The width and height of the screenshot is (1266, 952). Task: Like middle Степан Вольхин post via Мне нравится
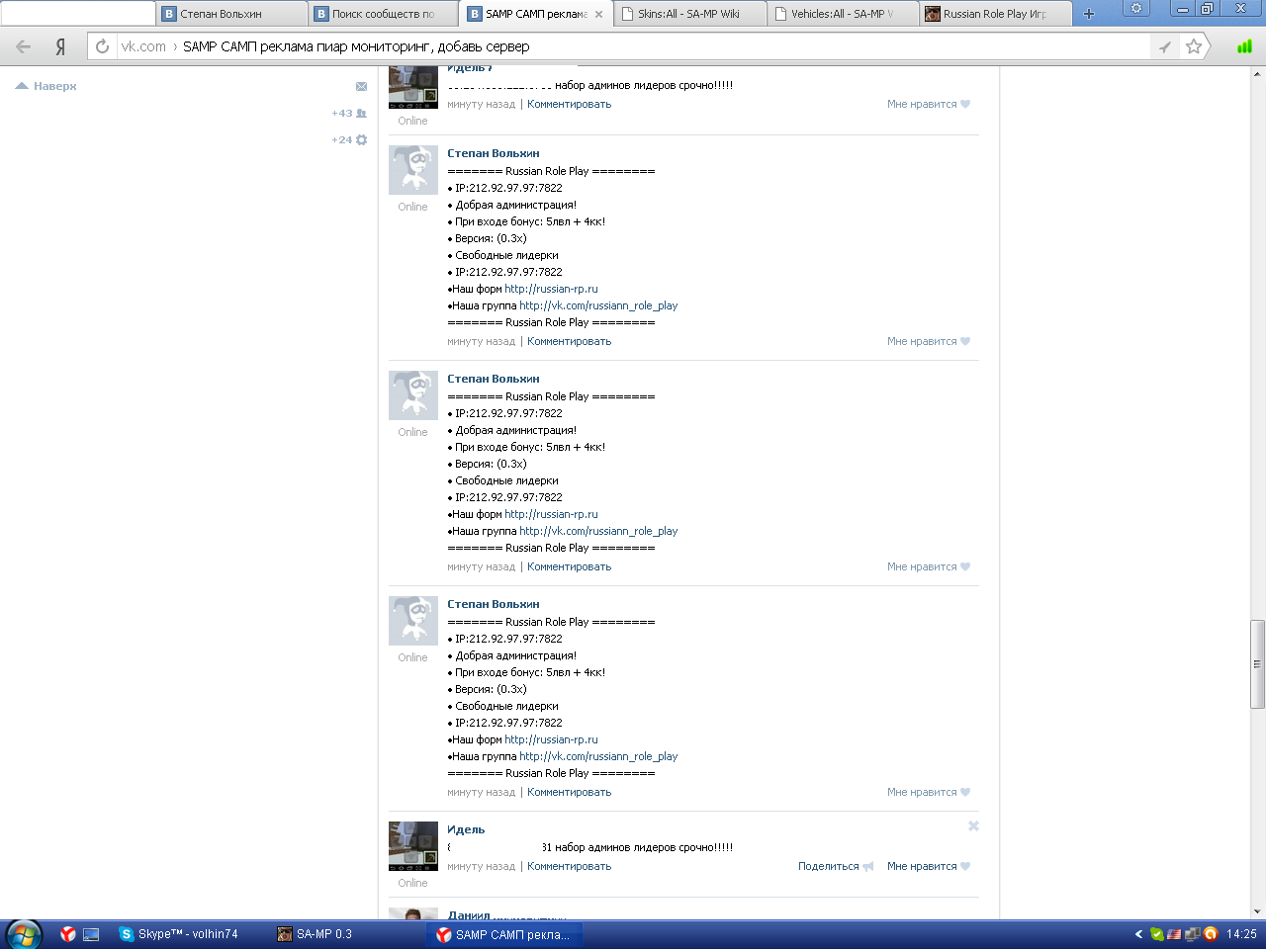pos(929,566)
